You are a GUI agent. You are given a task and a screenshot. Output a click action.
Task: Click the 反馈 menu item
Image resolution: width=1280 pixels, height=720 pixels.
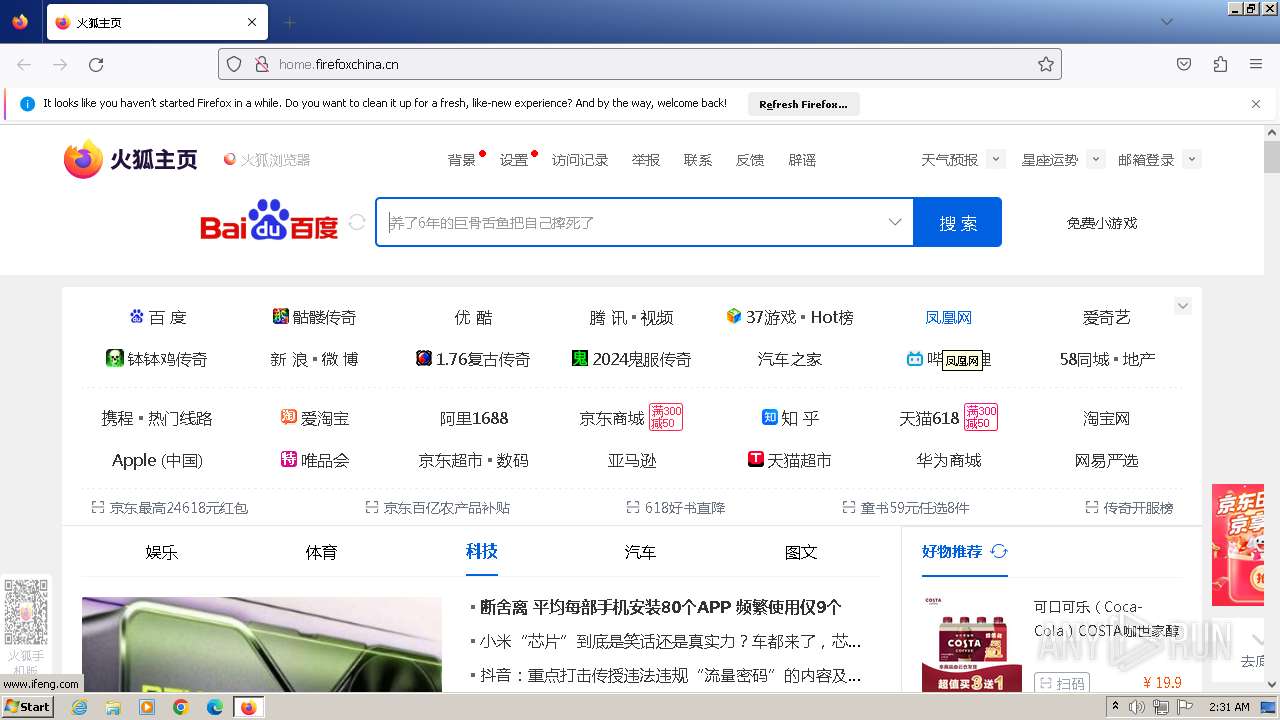(x=750, y=160)
